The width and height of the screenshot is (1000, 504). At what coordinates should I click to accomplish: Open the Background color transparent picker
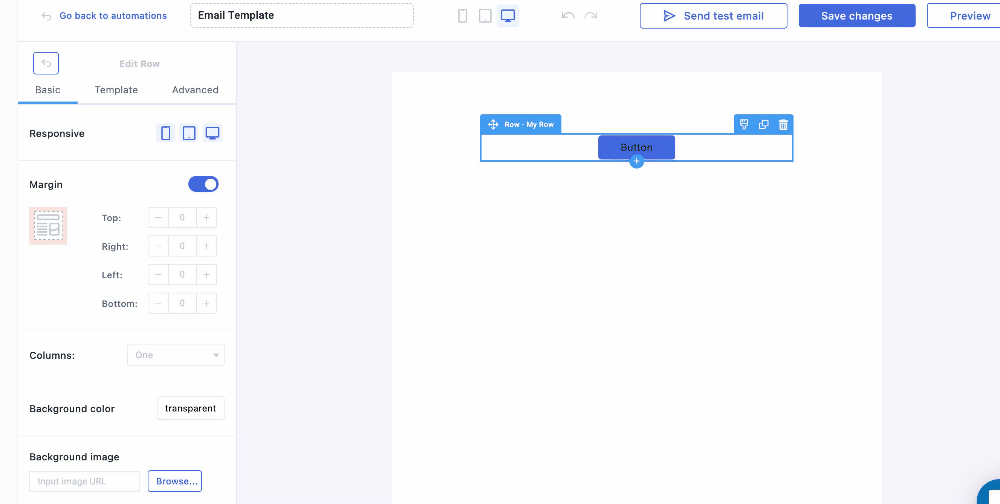[191, 408]
